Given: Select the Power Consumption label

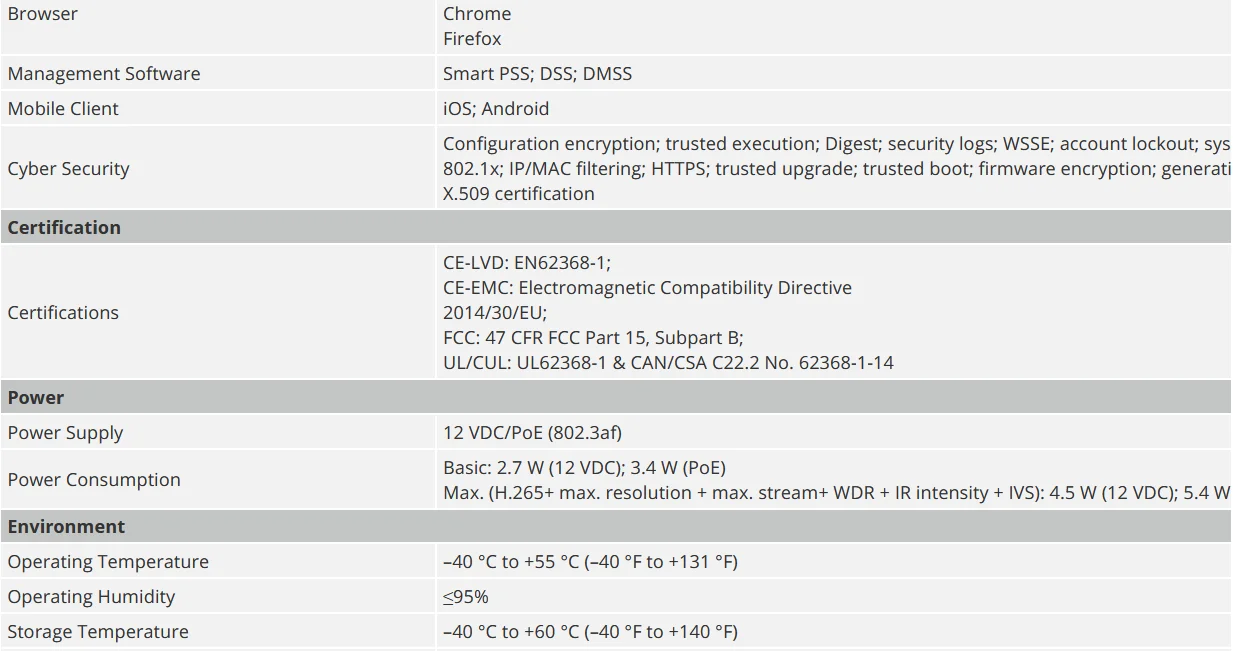Looking at the screenshot, I should click(94, 480).
